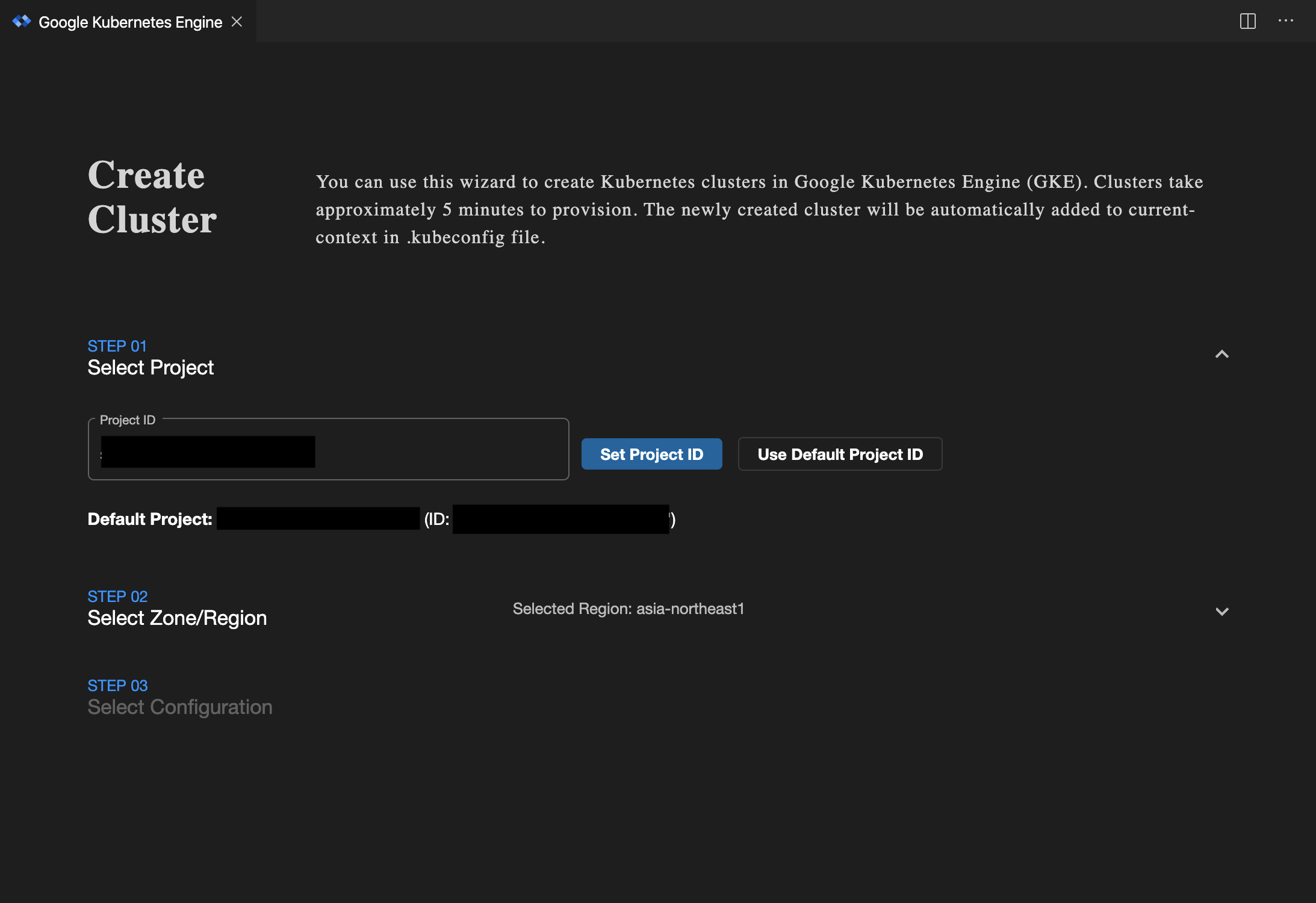Click the Set Project ID button
This screenshot has height=903, width=1316.
pyautogui.click(x=651, y=454)
